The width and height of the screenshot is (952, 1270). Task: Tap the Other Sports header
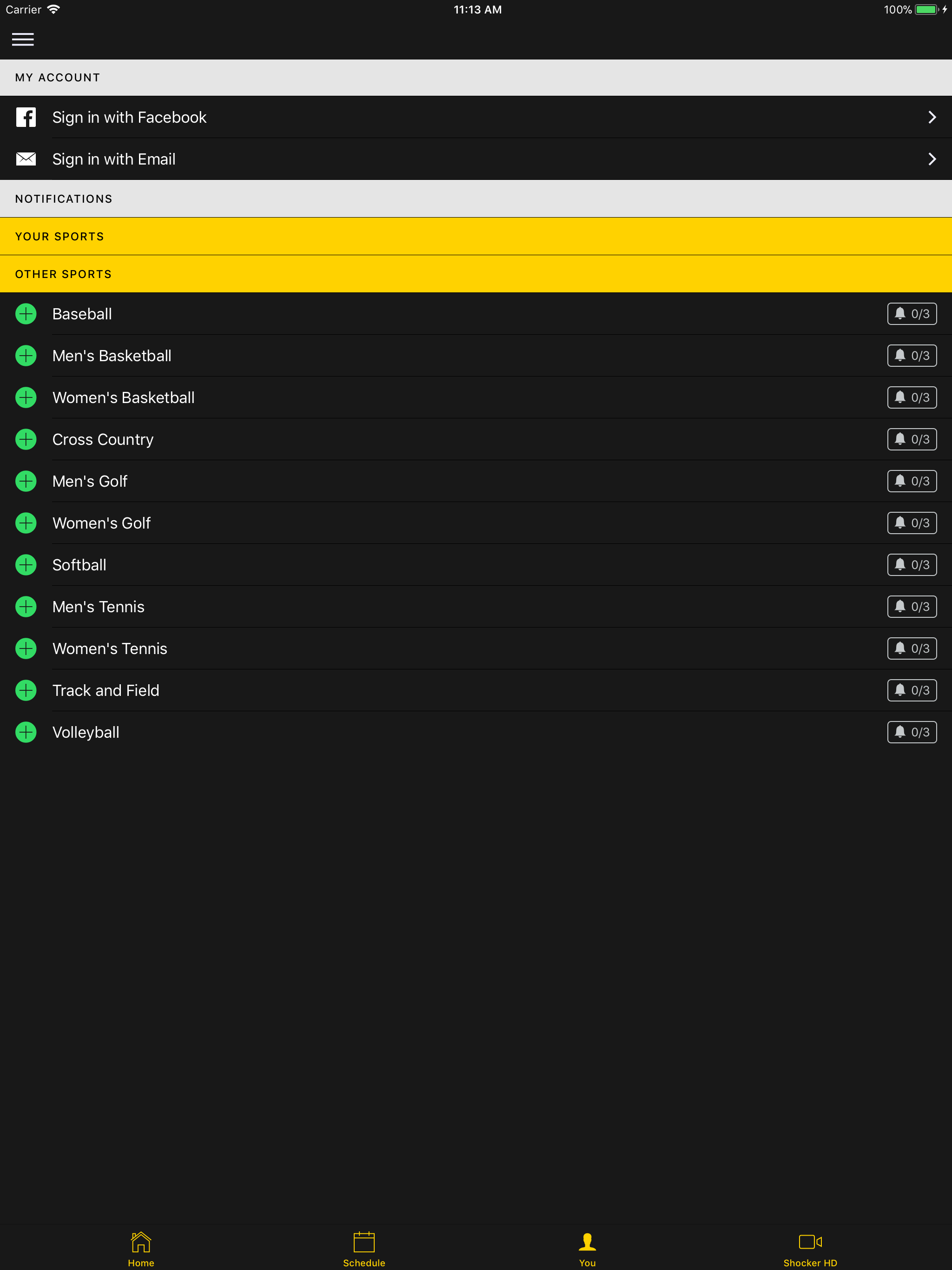coord(476,274)
